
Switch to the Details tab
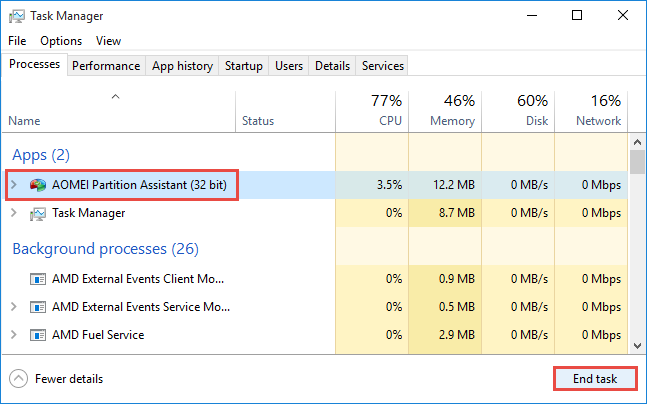pyautogui.click(x=332, y=66)
